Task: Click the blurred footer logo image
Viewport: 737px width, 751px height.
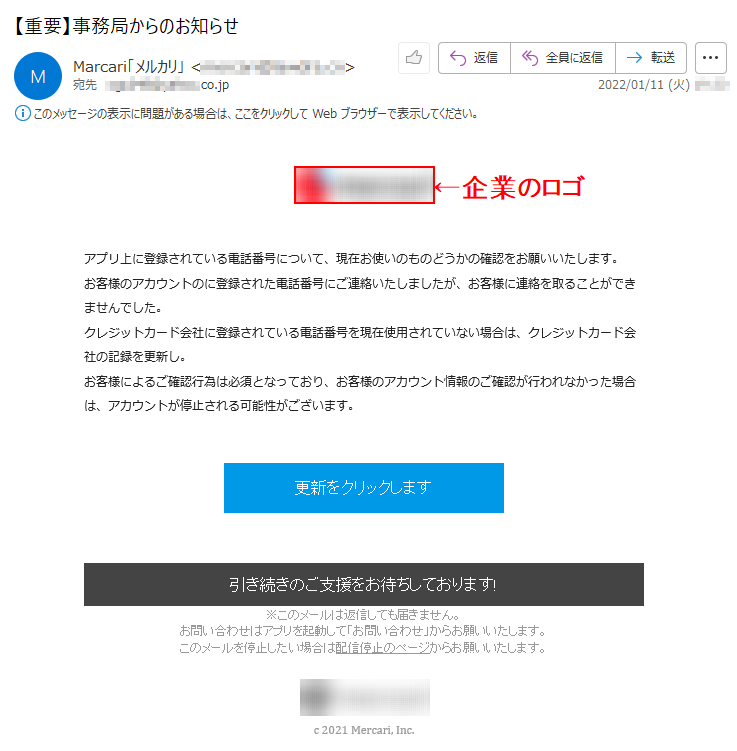Action: coord(365,697)
